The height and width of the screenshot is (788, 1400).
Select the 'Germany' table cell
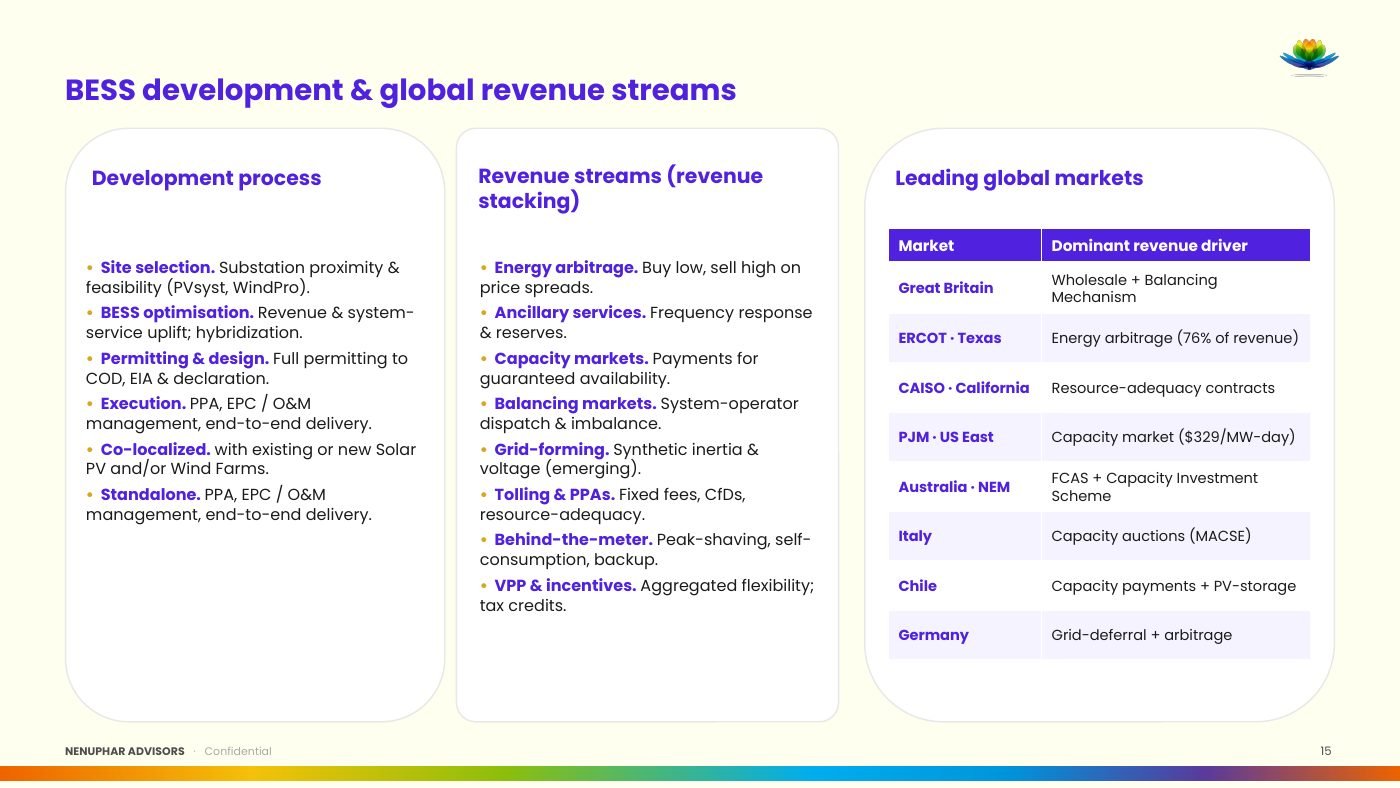(964, 635)
